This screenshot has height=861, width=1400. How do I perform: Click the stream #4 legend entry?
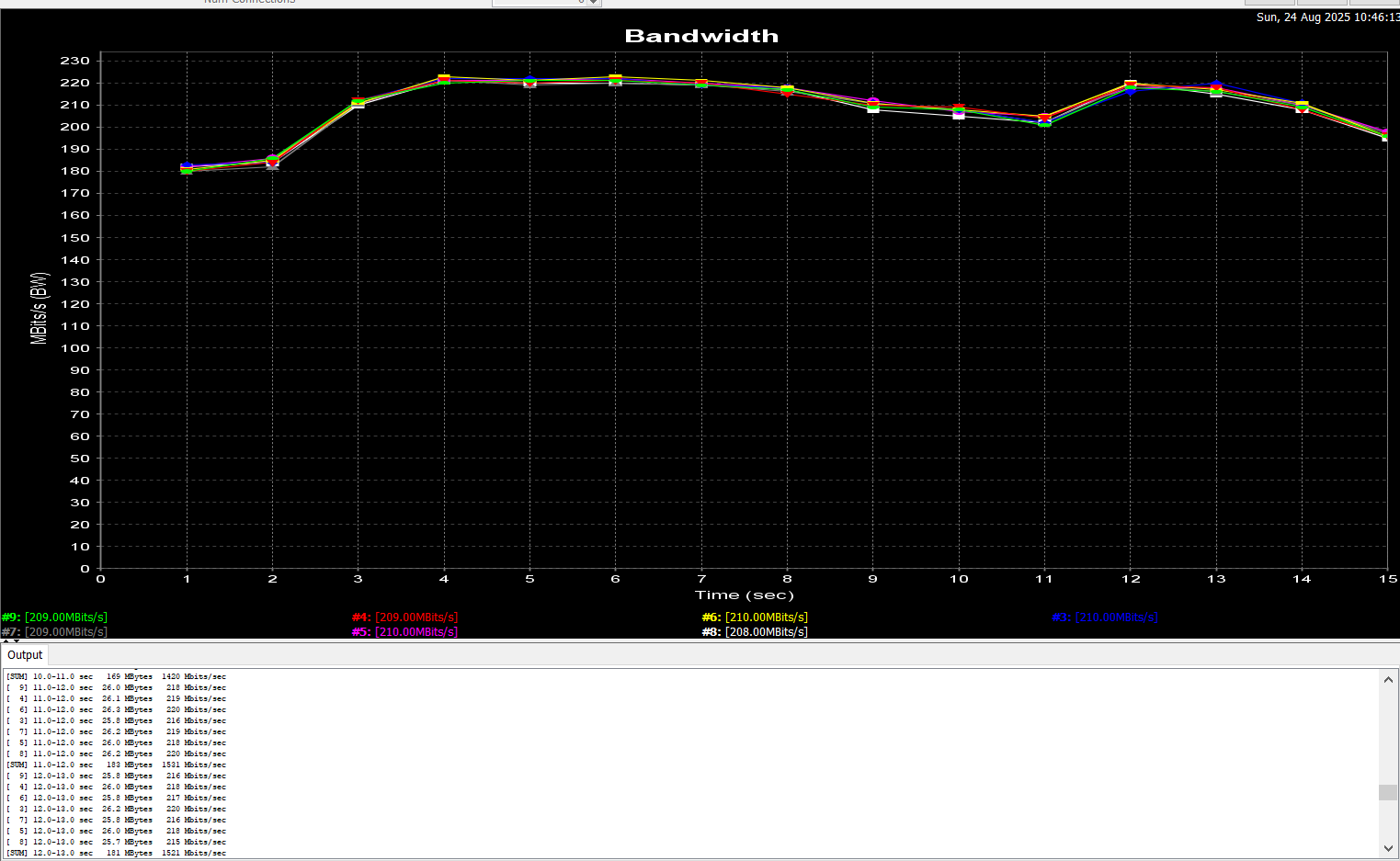tap(404, 617)
